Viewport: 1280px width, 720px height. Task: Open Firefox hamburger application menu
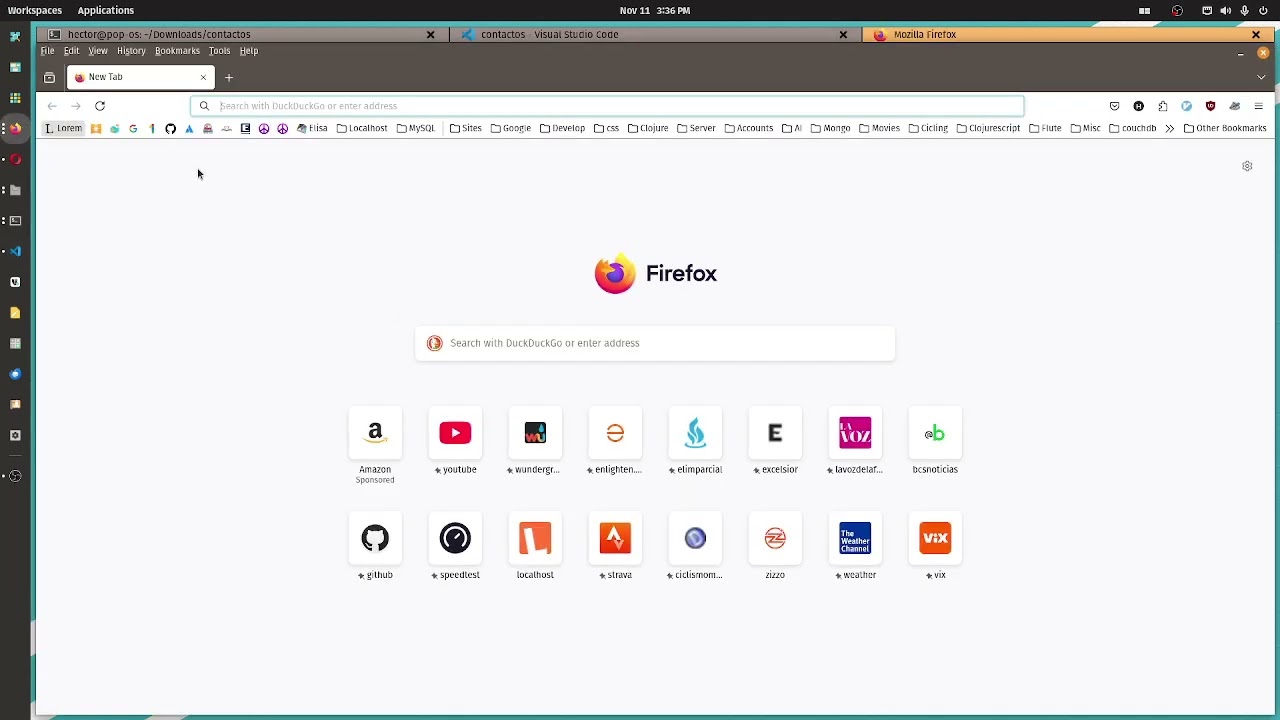1258,106
